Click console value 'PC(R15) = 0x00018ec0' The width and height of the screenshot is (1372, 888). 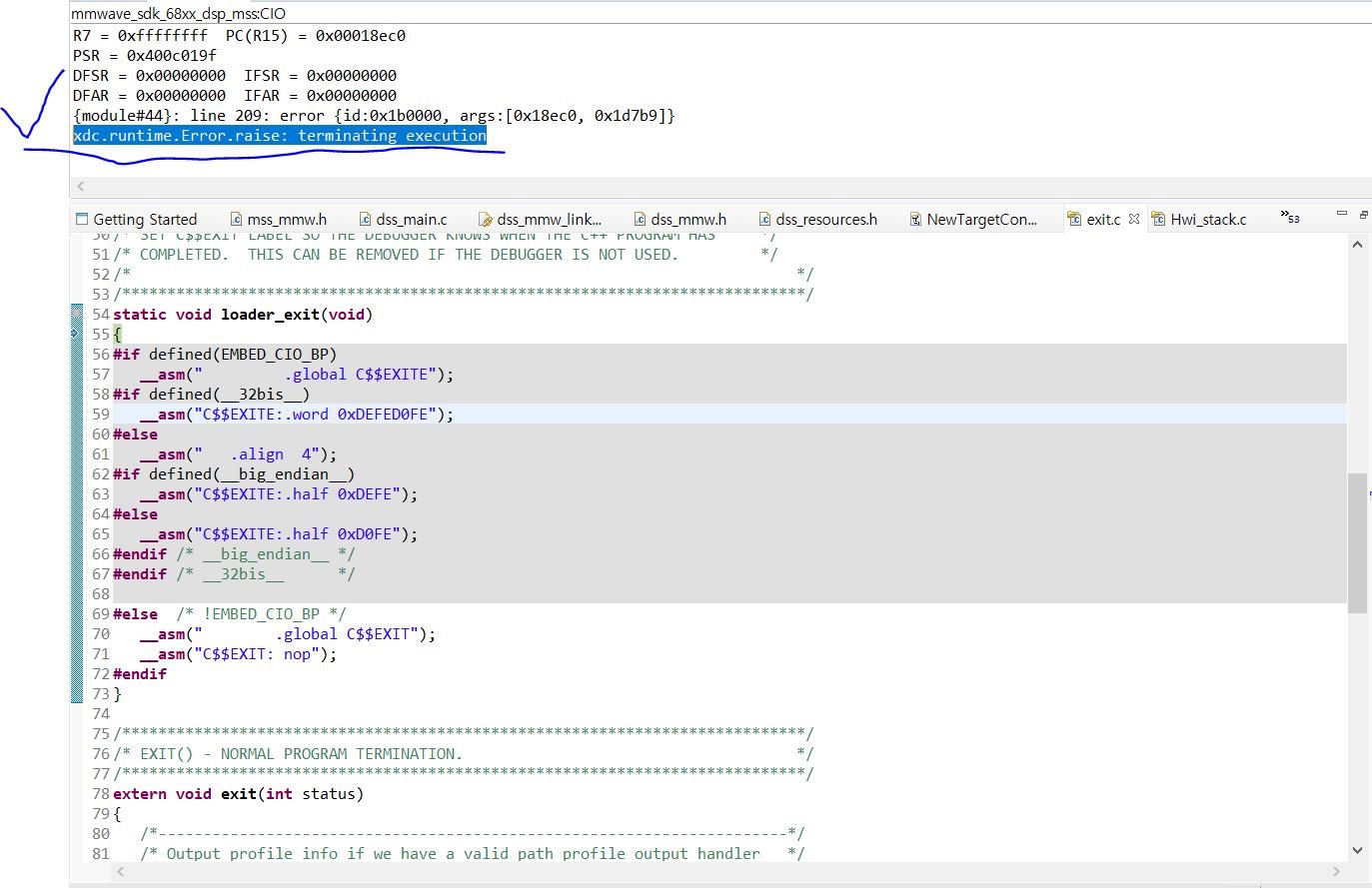point(316,35)
